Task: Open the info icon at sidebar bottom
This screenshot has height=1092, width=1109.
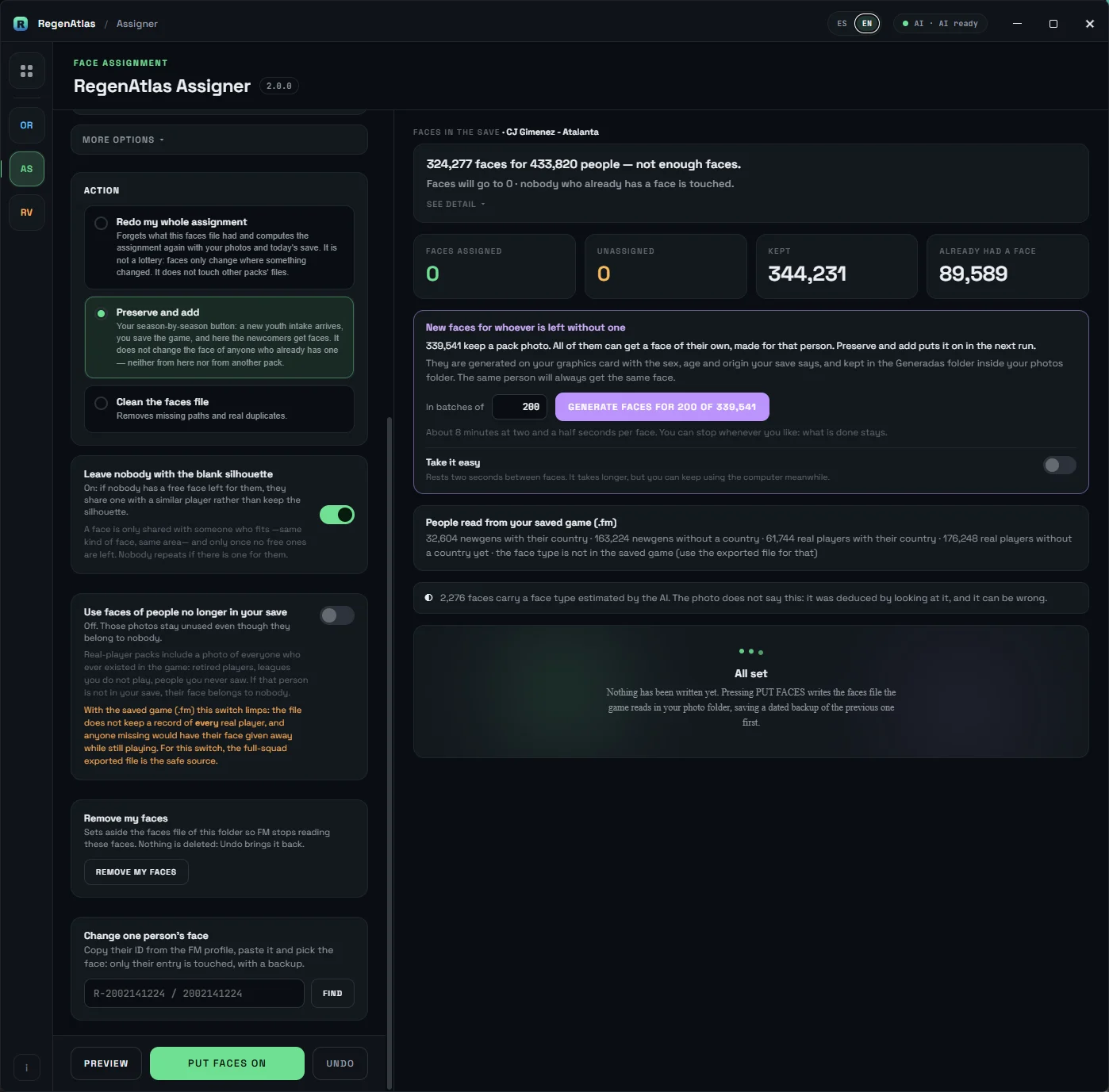Action: (x=27, y=1067)
